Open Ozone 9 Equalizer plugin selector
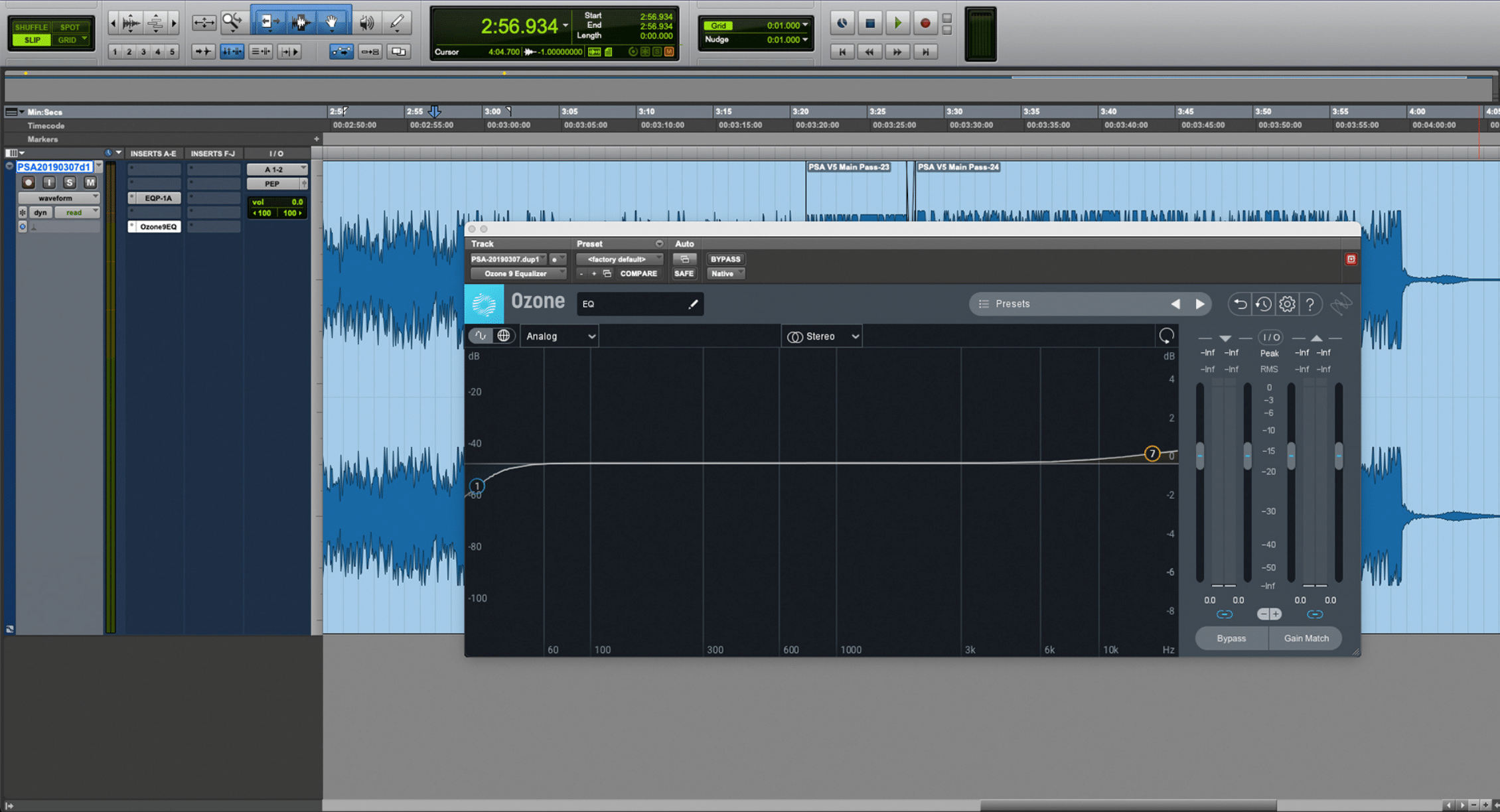 click(518, 273)
